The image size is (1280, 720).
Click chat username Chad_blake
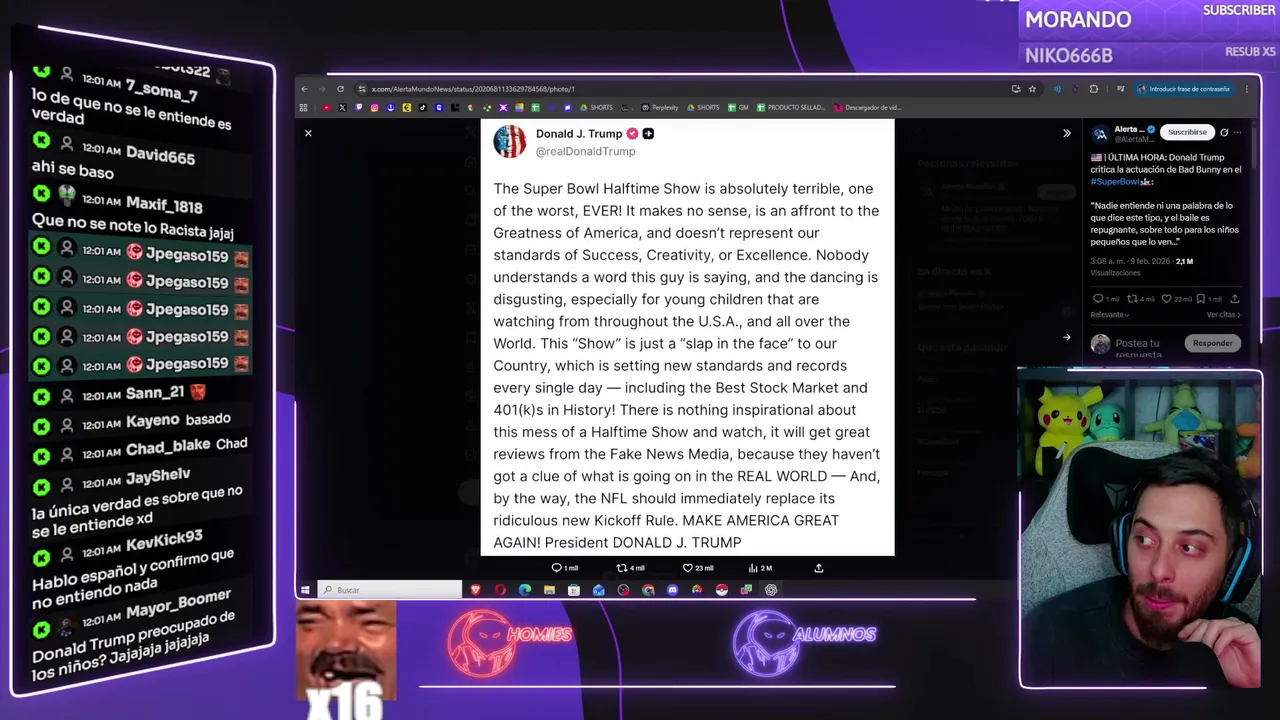tap(168, 447)
